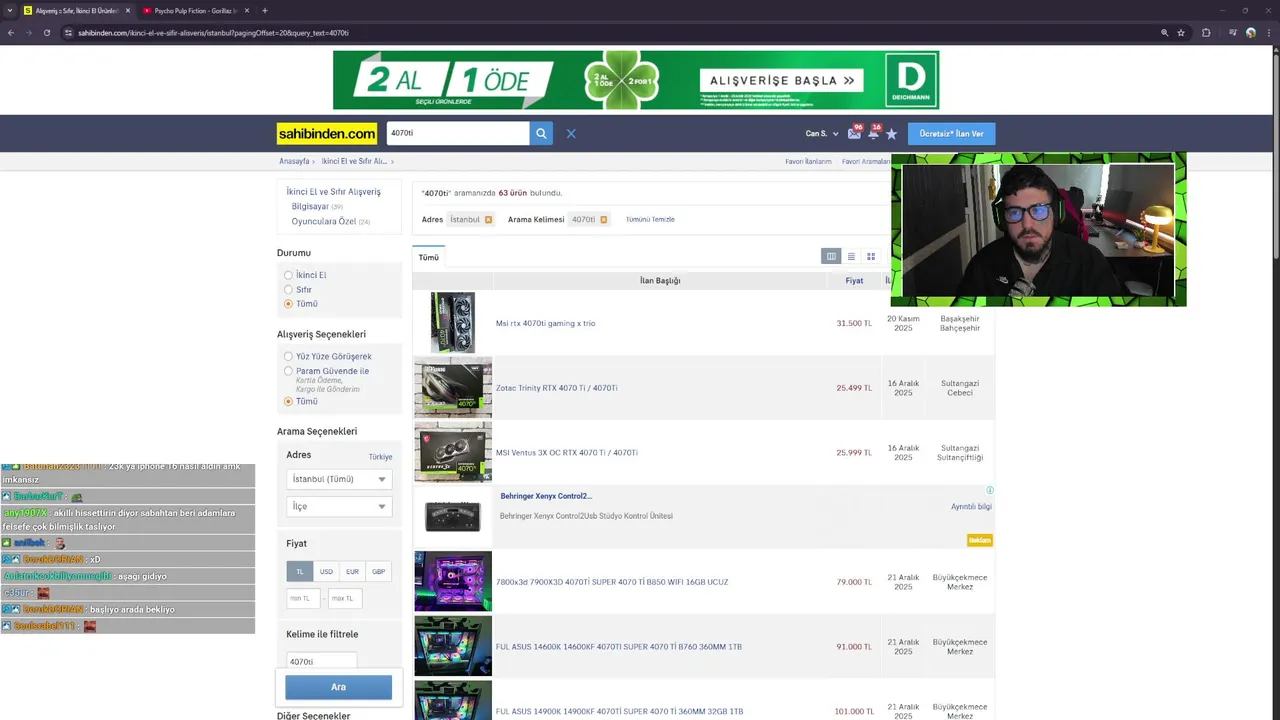
Task: Open favorites star icon in site header
Action: pyautogui.click(x=891, y=133)
